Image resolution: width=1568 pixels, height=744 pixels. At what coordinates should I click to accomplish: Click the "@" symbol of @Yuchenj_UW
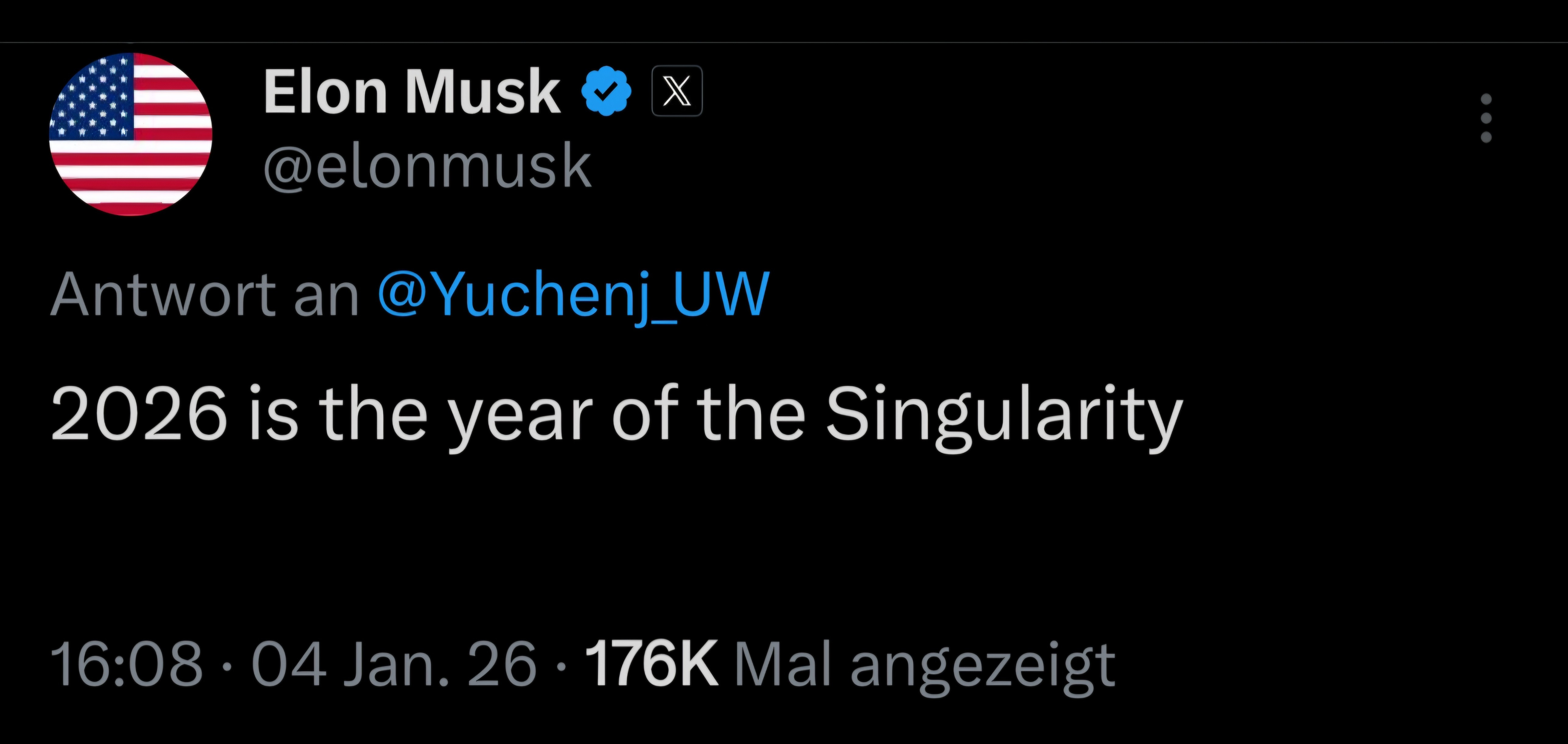[x=404, y=295]
